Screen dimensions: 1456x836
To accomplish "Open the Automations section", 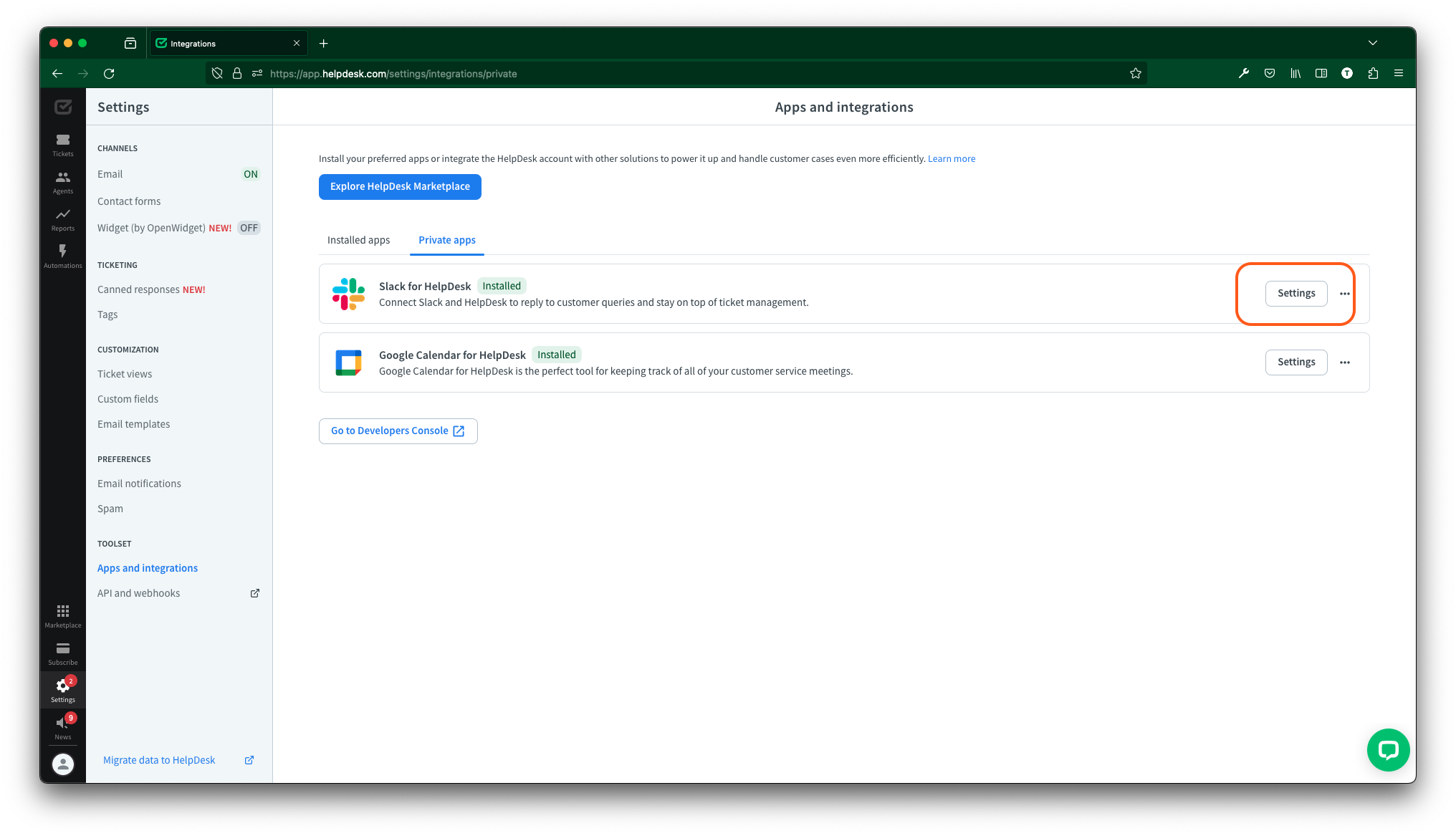I will pyautogui.click(x=63, y=256).
